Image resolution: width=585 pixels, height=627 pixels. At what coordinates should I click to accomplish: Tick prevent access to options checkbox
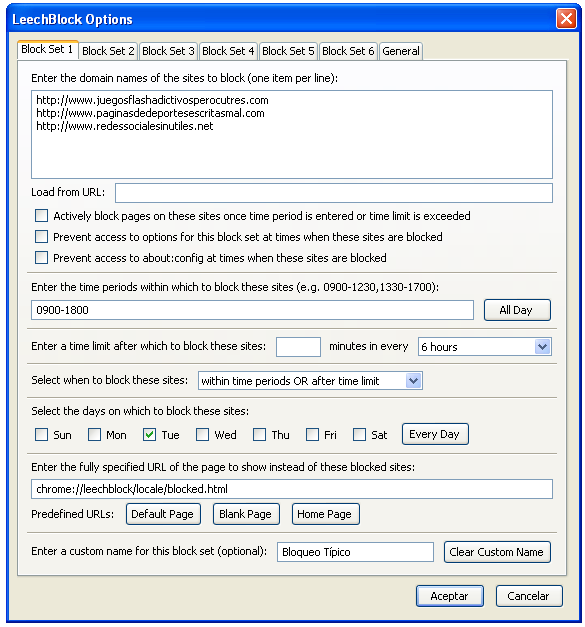(41, 237)
